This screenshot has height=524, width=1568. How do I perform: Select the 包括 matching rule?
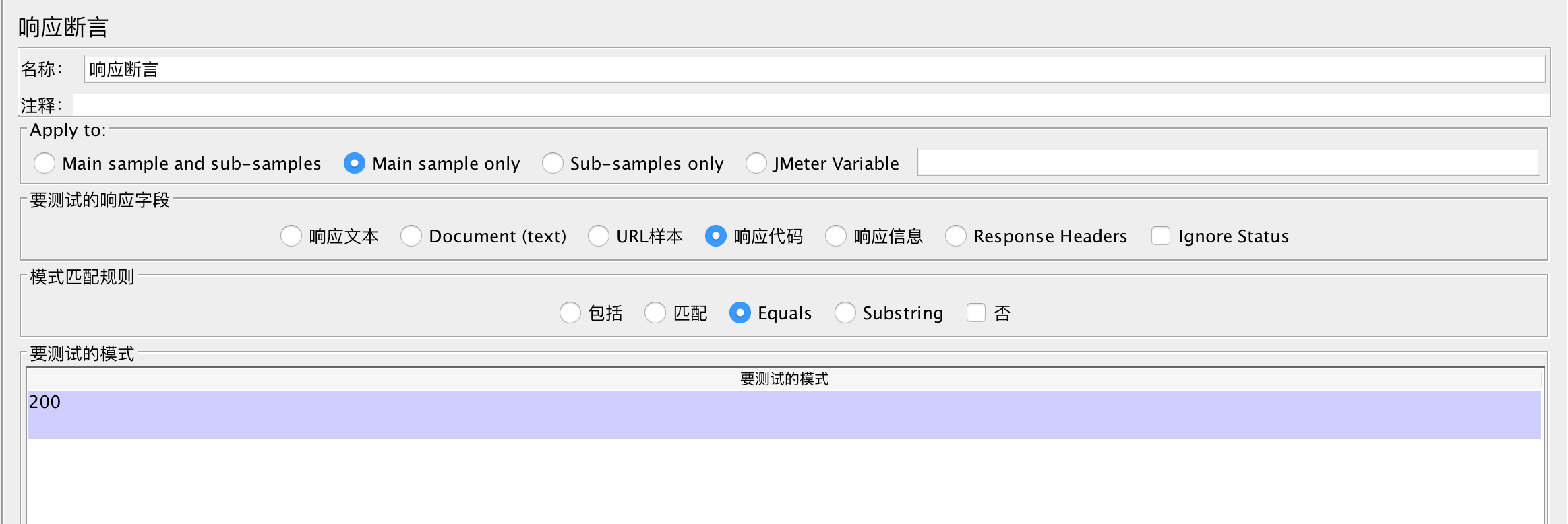[x=570, y=313]
